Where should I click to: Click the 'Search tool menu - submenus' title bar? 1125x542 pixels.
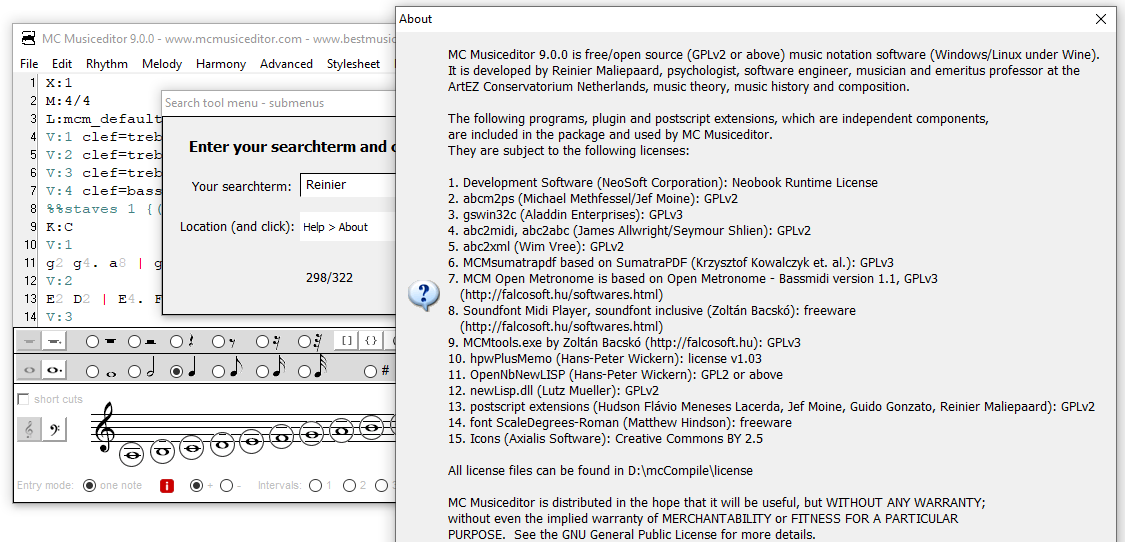tap(280, 103)
